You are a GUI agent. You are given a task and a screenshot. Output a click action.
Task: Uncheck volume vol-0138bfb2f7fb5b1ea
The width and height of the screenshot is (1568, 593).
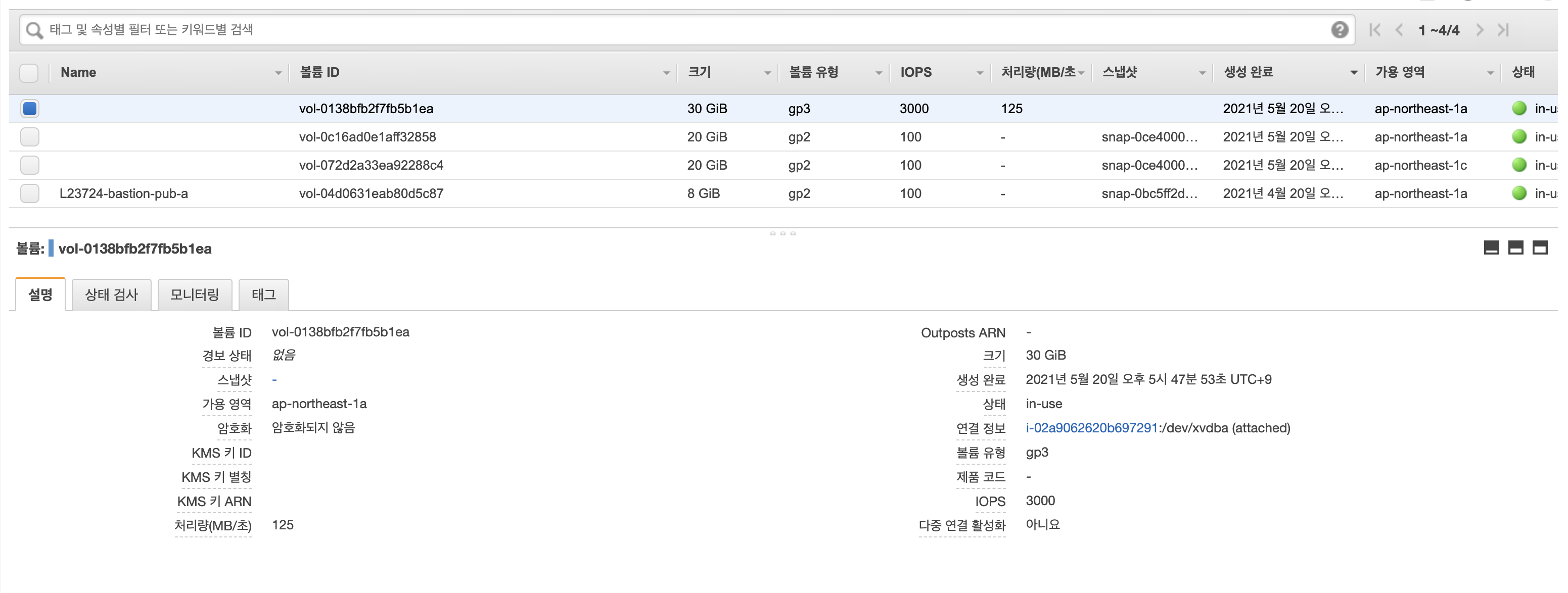point(29,108)
